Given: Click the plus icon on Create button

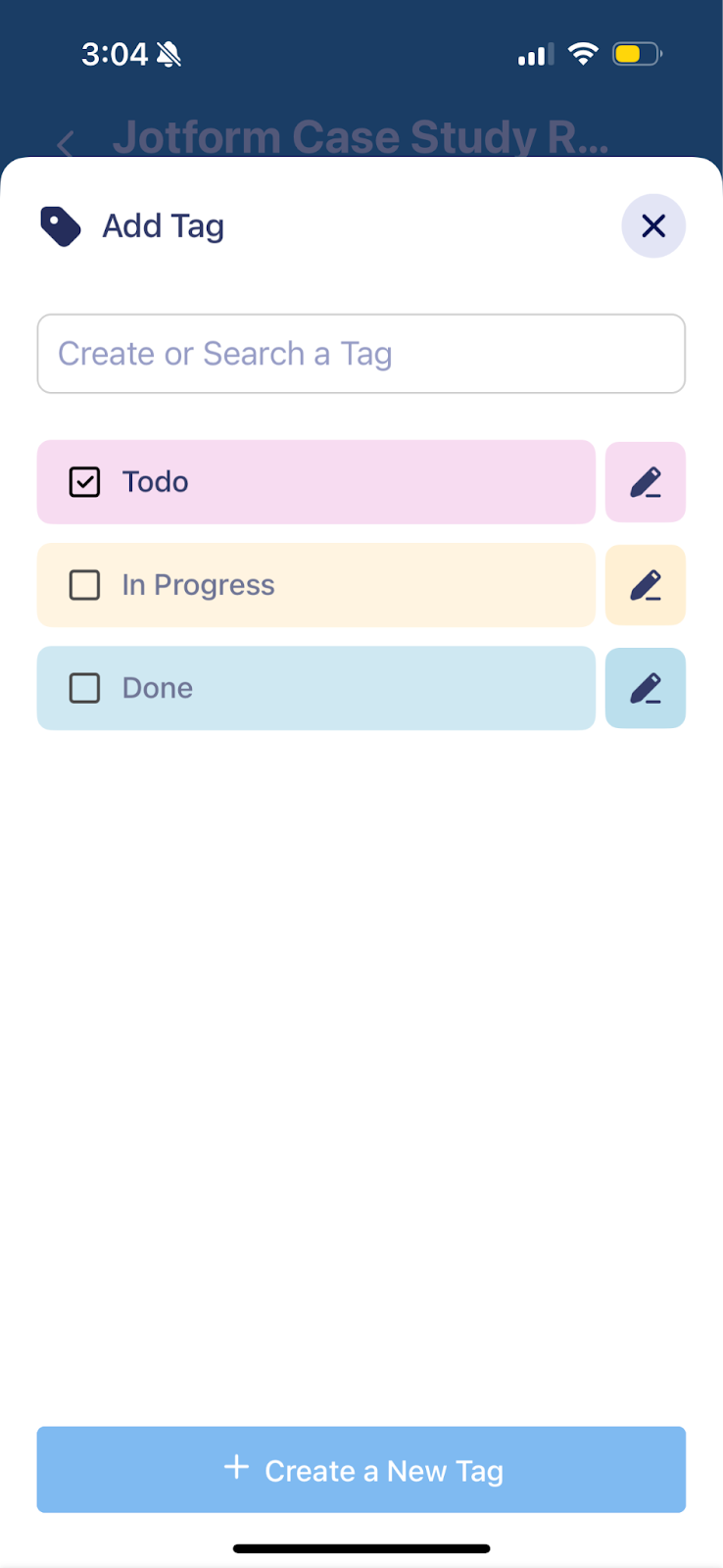Looking at the screenshot, I should tap(236, 1468).
